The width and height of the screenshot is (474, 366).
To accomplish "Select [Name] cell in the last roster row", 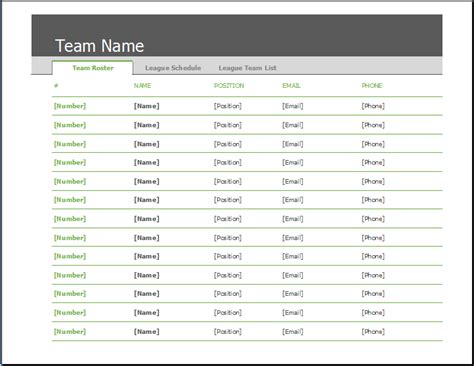I will [147, 332].
